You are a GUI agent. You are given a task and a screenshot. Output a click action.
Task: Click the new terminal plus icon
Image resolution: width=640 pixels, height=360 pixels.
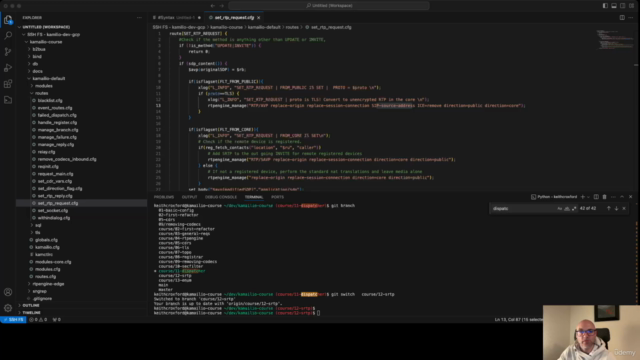coord(583,197)
